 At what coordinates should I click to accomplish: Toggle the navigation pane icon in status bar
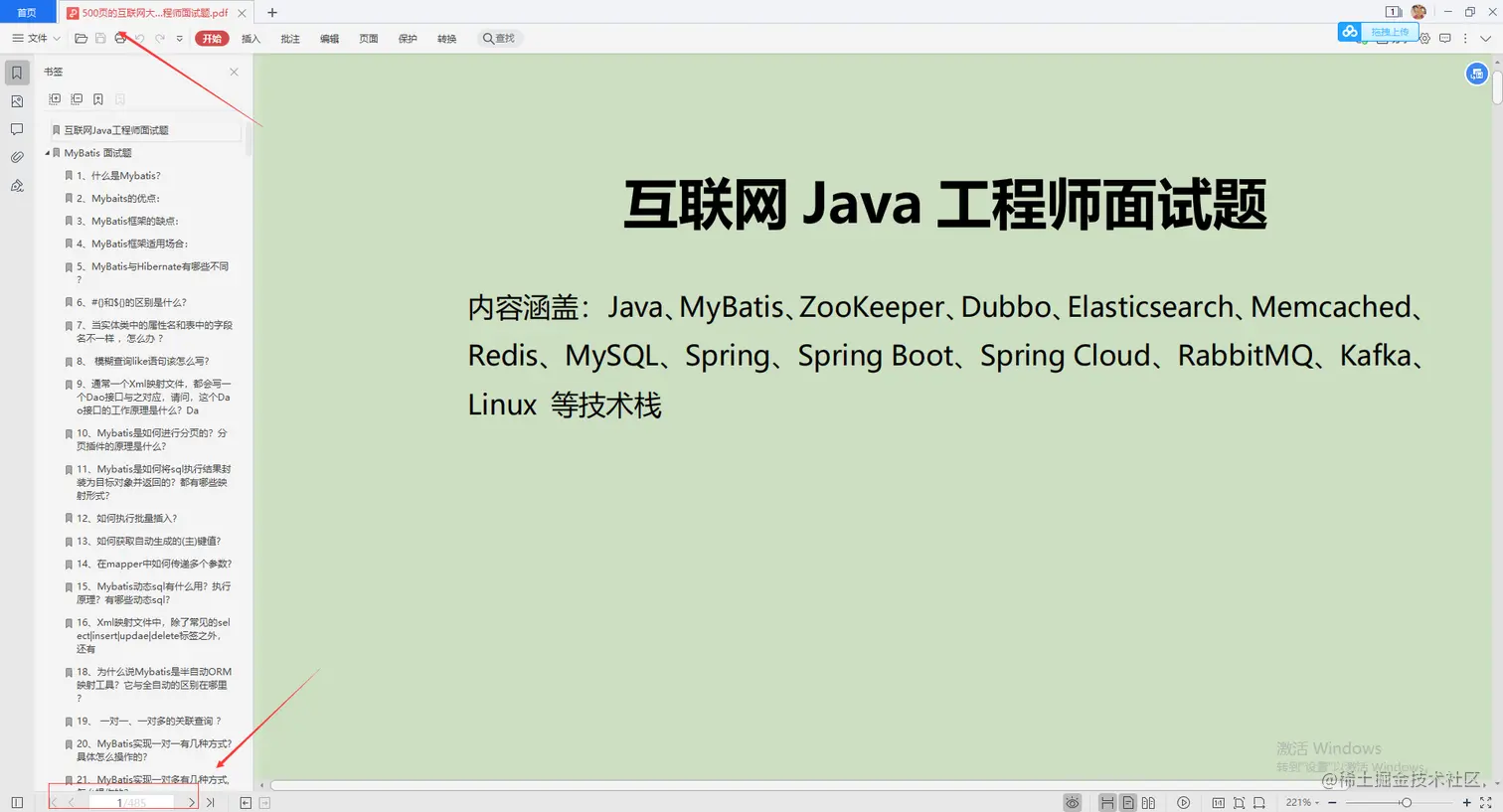[x=17, y=802]
